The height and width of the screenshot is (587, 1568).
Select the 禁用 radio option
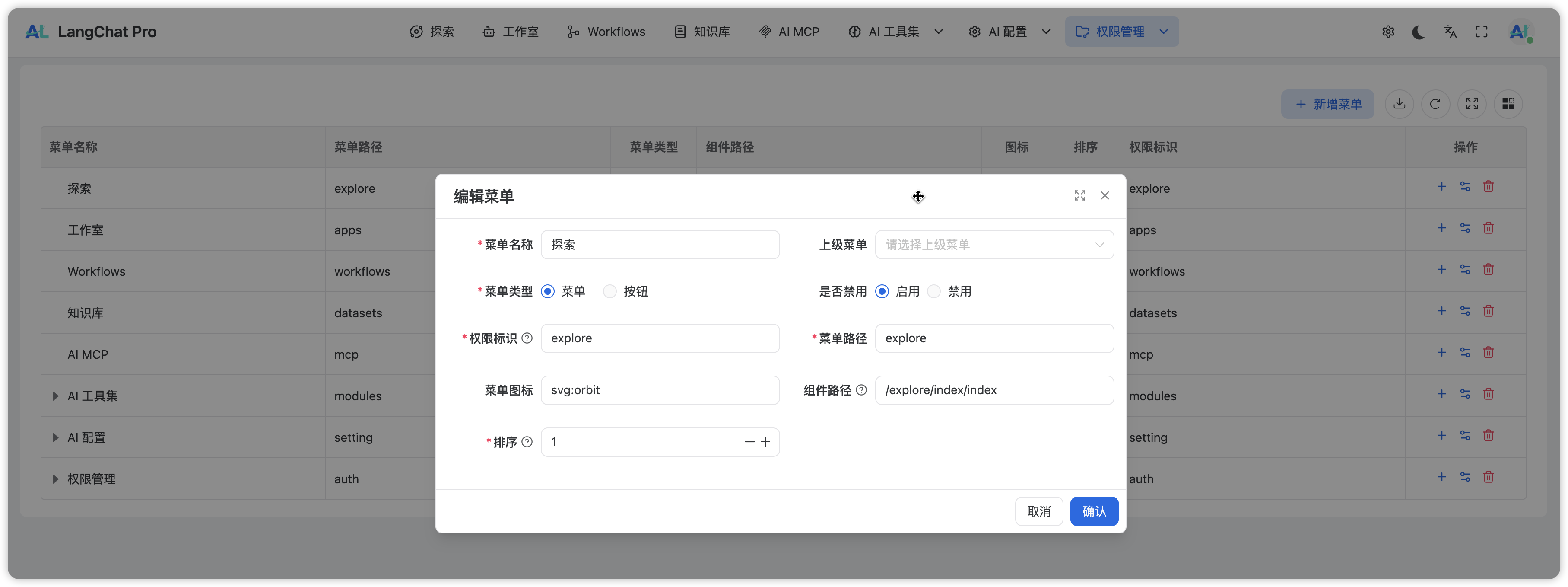(x=934, y=292)
